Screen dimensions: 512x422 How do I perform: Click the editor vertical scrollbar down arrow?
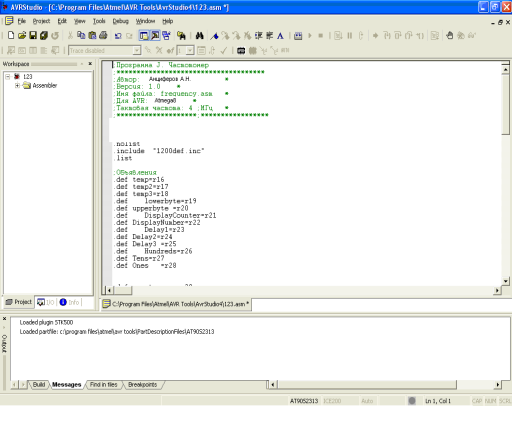click(x=505, y=281)
